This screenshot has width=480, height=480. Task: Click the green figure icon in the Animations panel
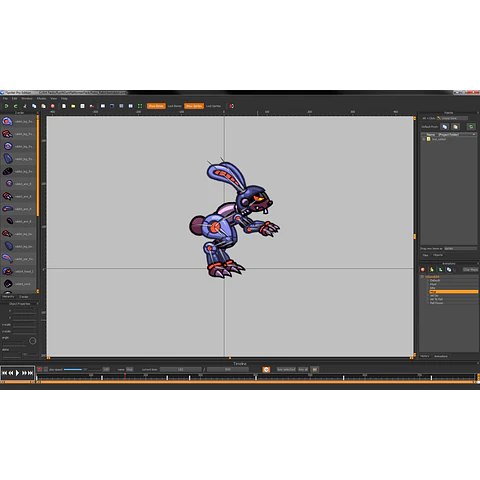[440, 269]
